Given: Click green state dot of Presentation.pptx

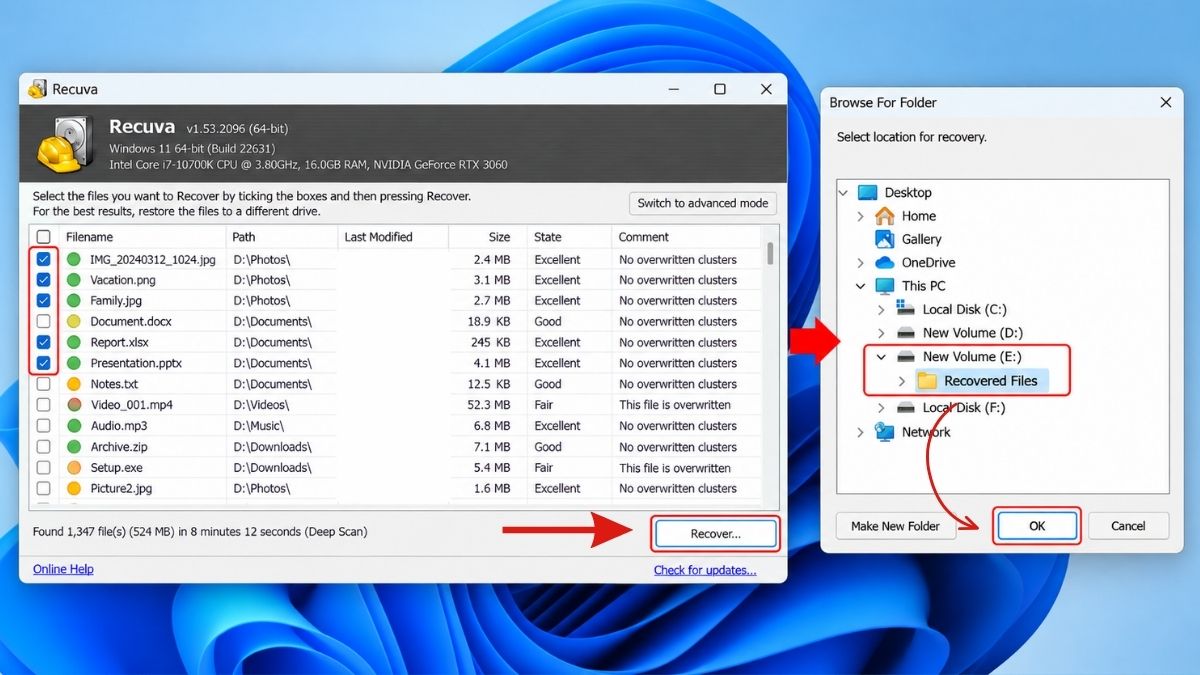Looking at the screenshot, I should pyautogui.click(x=74, y=363).
